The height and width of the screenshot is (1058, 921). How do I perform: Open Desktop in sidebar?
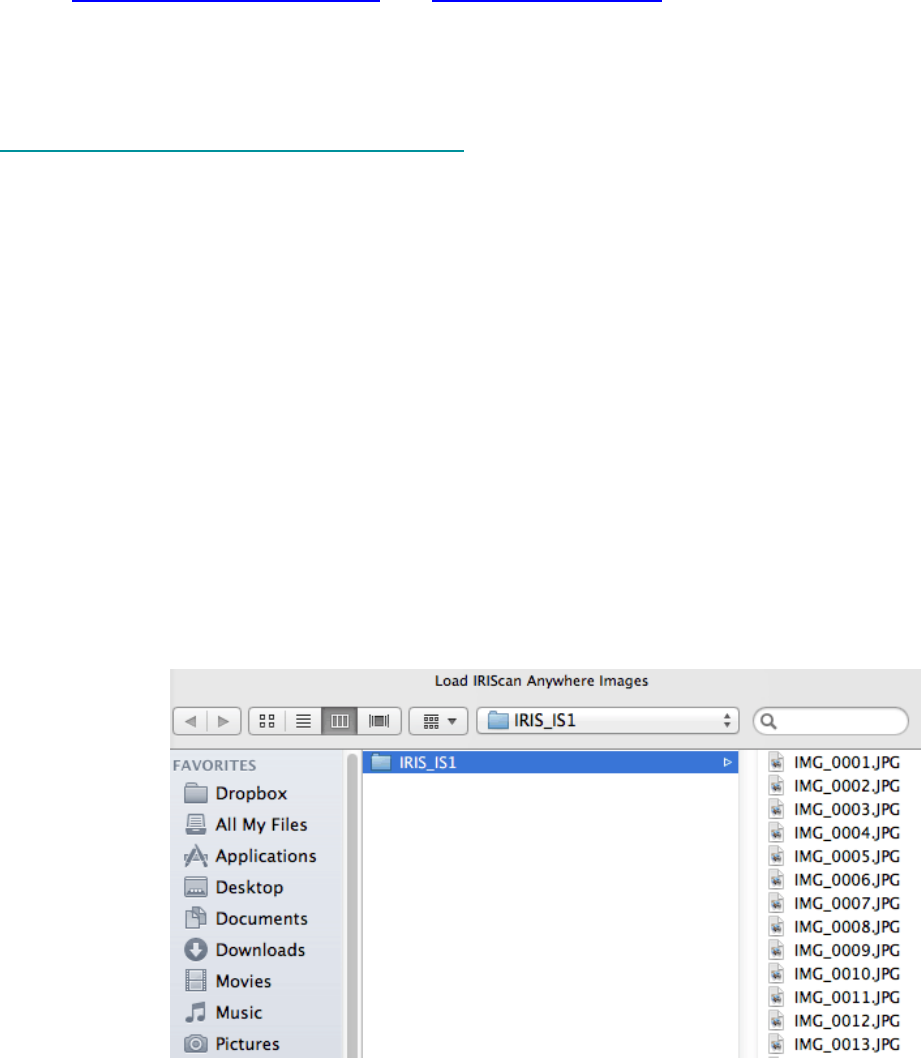(x=233, y=887)
